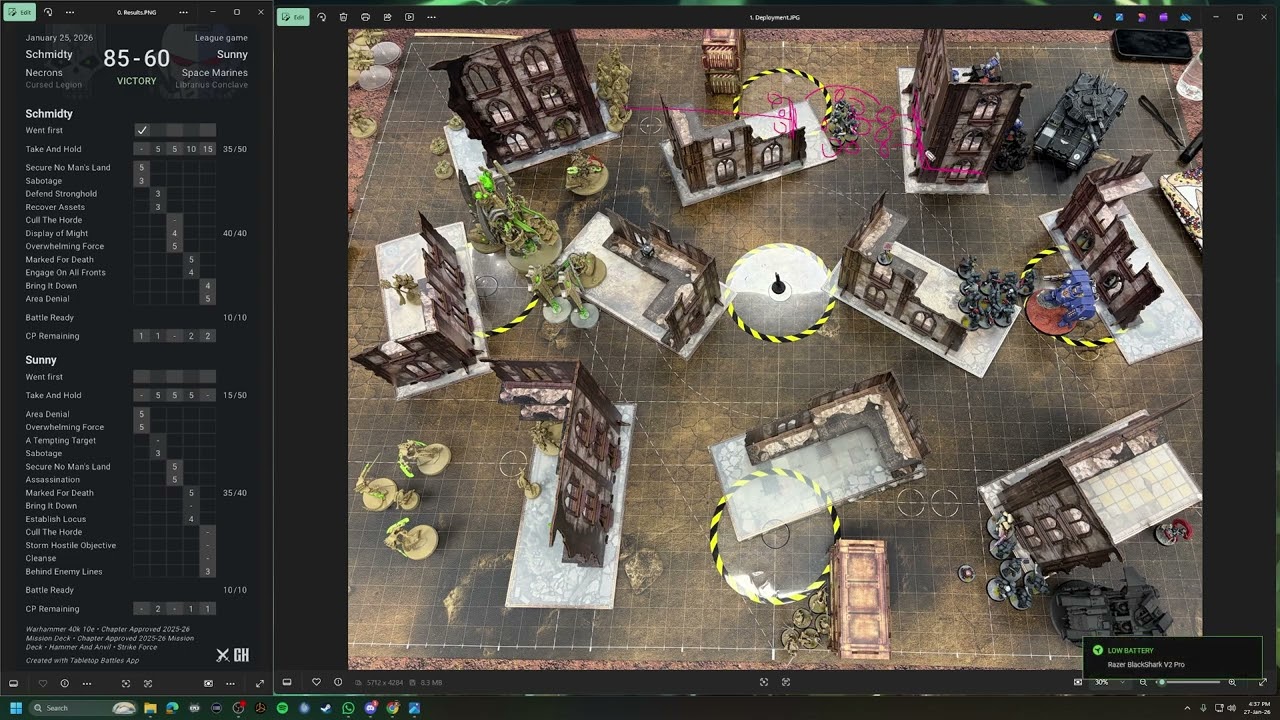Open Microsoft Designer icon in the Deployment.JPG title bar
Image resolution: width=1280 pixels, height=720 pixels.
(1098, 17)
